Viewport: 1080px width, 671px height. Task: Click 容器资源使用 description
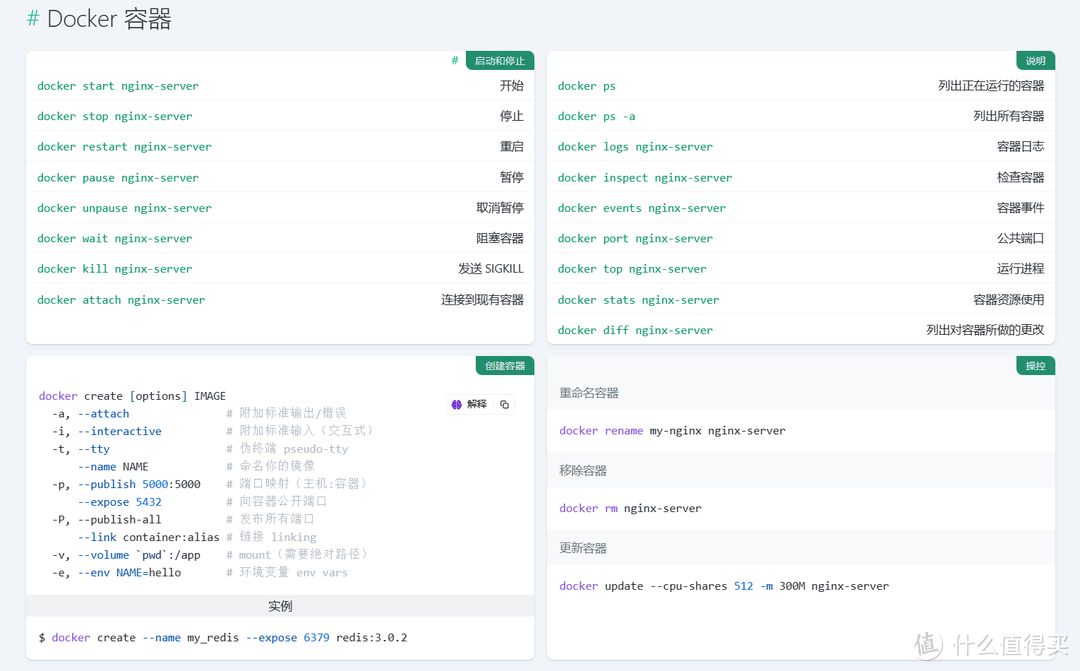pyautogui.click(x=1009, y=299)
